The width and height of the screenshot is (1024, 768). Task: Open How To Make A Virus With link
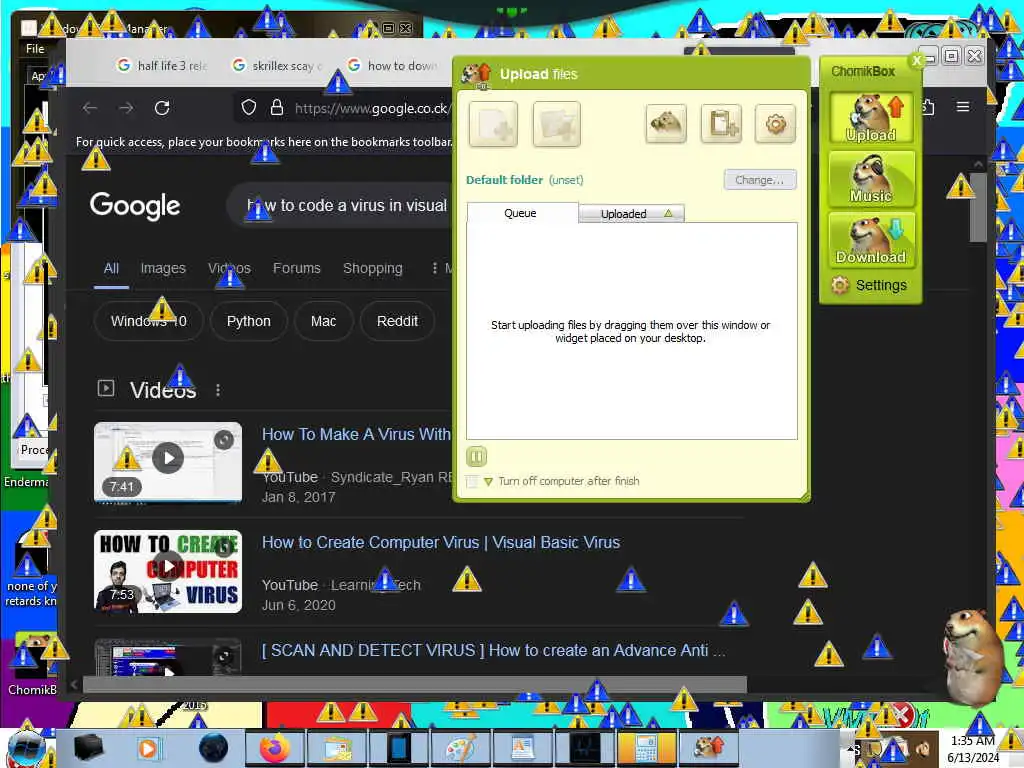(x=356, y=434)
